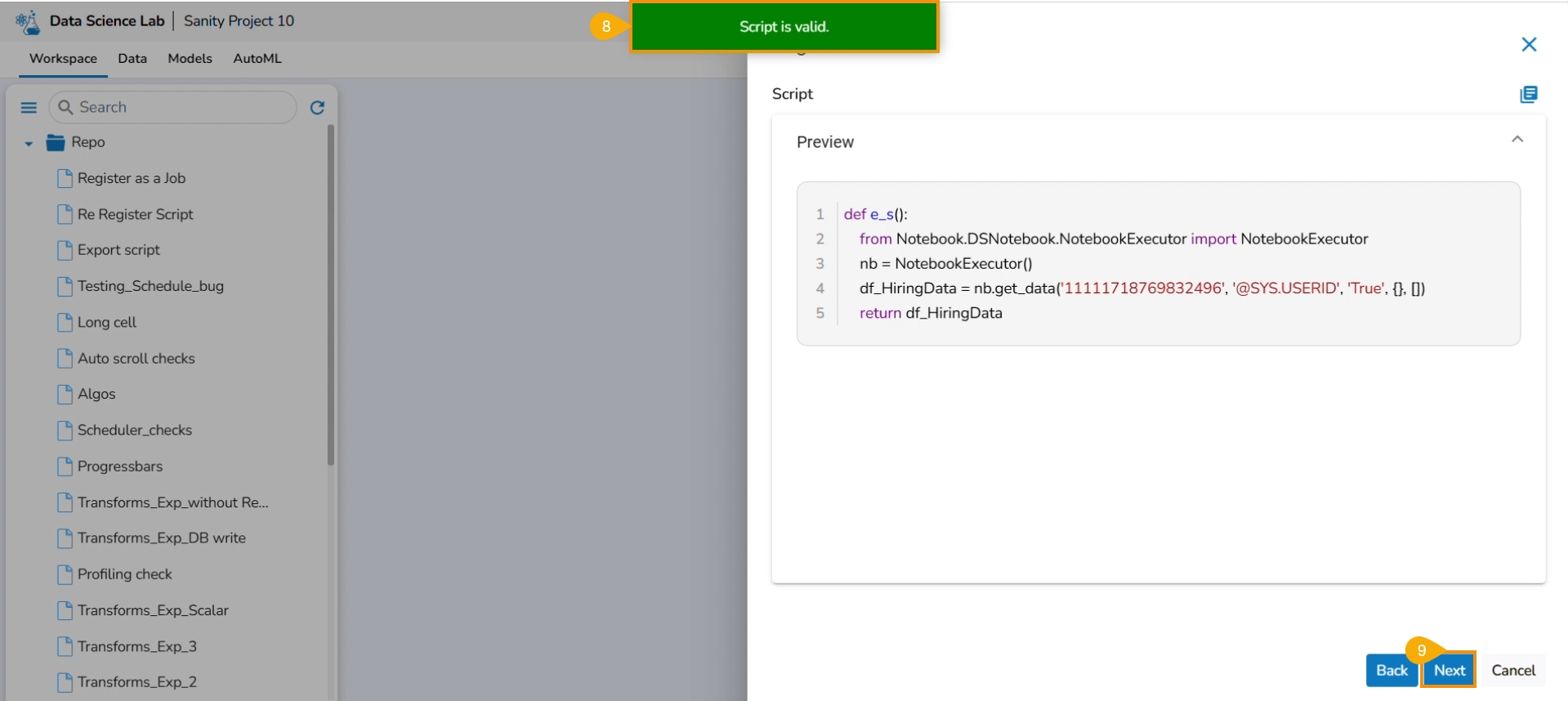Open the Export script notebook
The height and width of the screenshot is (701, 1568).
pyautogui.click(x=118, y=250)
